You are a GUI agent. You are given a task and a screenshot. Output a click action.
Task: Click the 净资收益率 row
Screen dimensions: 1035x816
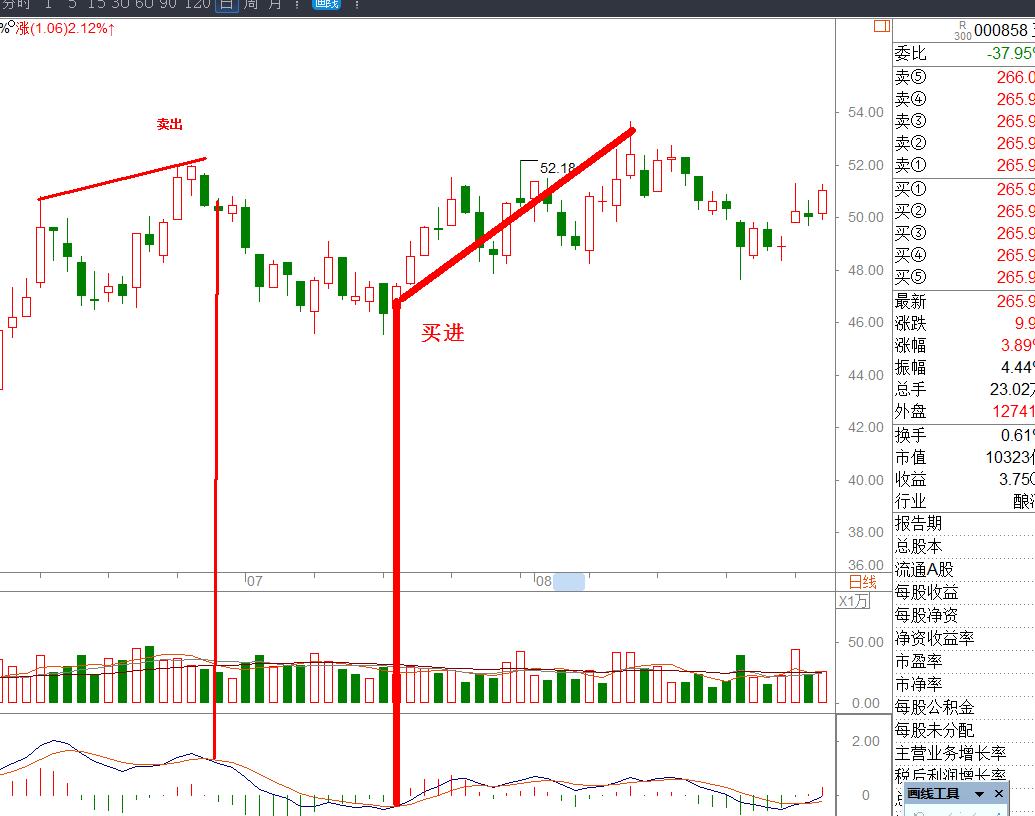pos(964,638)
